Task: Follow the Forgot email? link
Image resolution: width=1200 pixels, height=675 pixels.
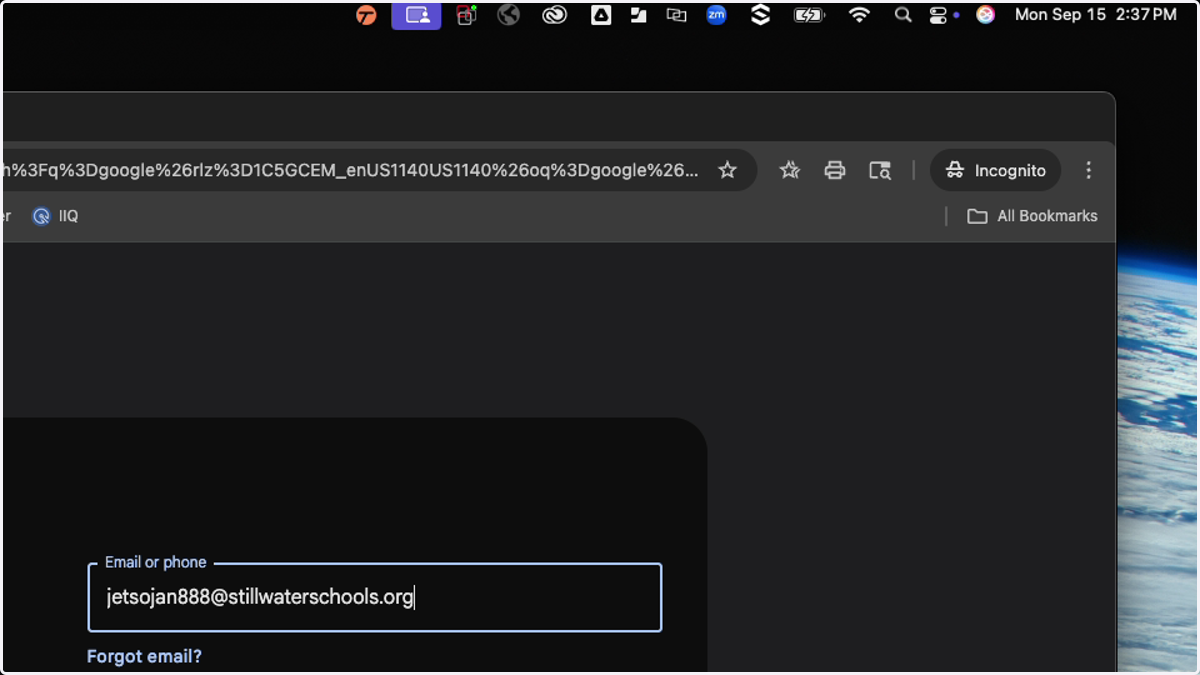Action: point(144,656)
